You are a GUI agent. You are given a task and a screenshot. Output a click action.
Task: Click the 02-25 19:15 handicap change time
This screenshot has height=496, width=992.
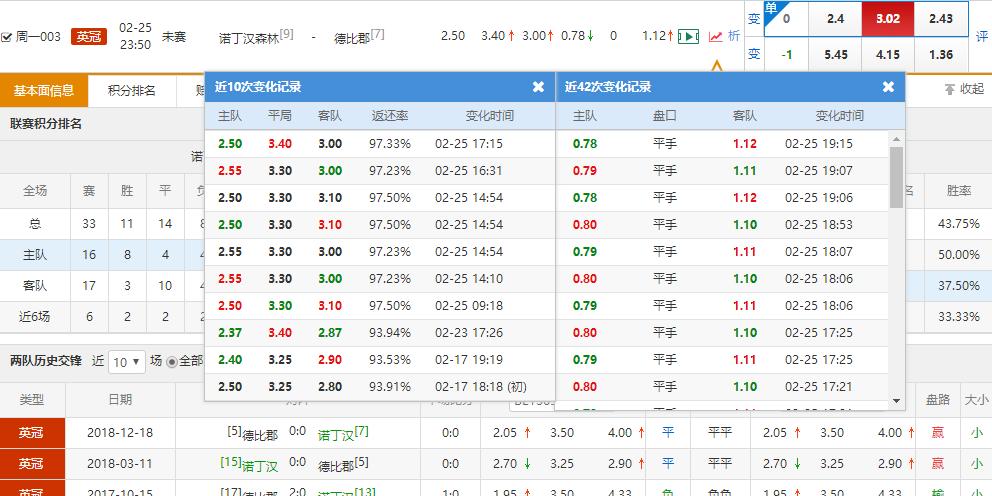[x=819, y=144]
